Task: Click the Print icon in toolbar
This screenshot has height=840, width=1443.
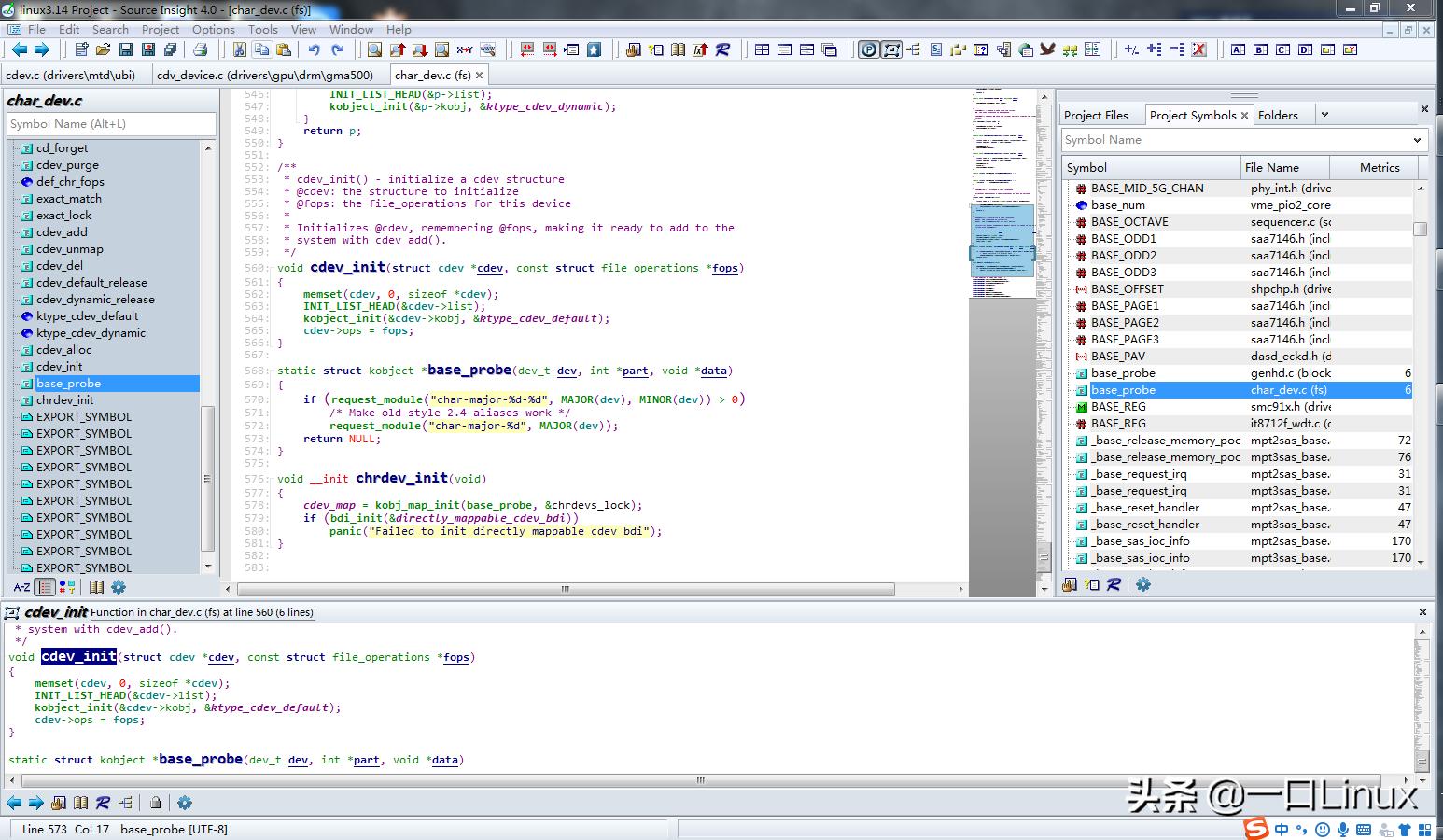Action: [x=199, y=50]
